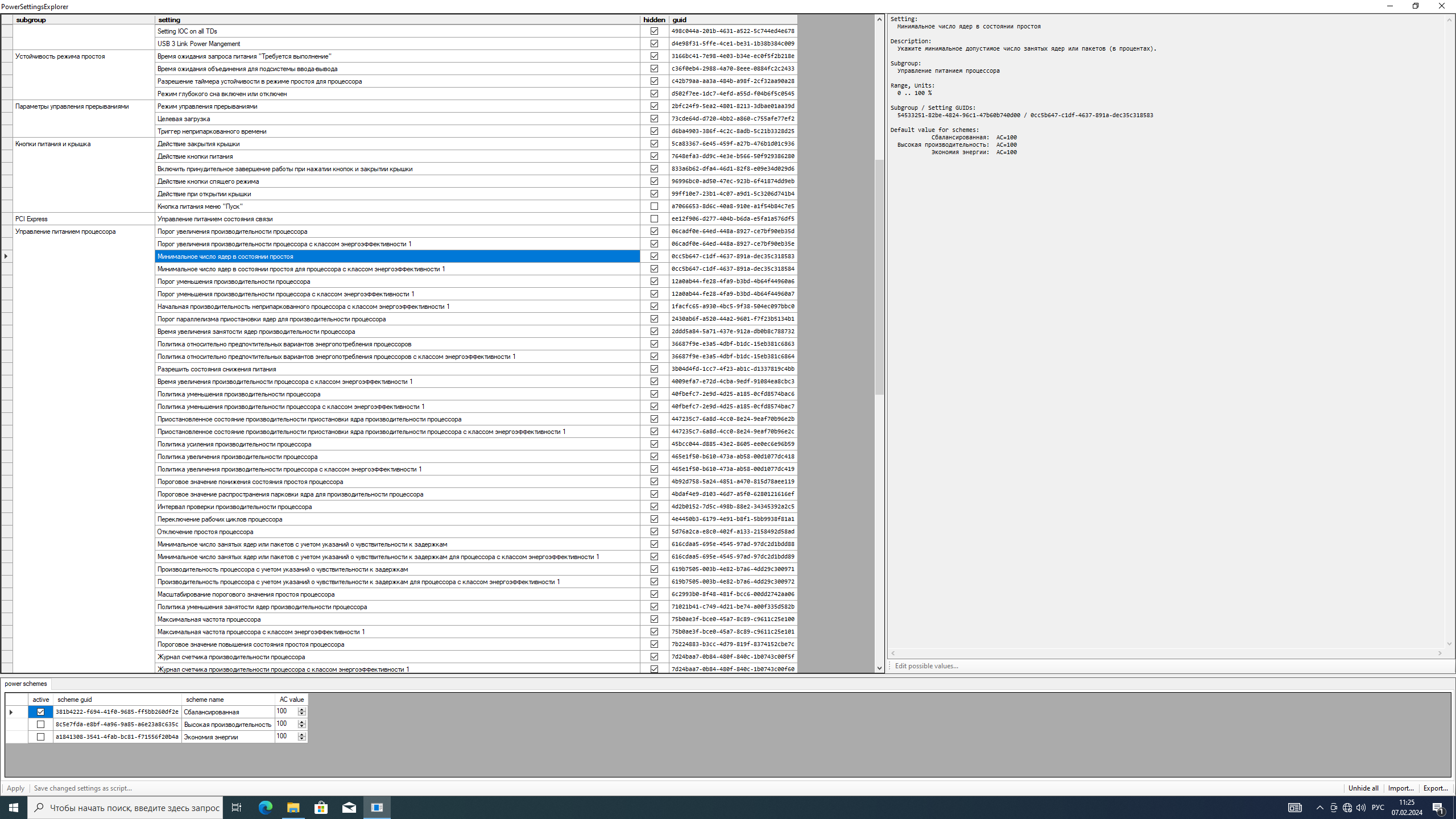Open the Windows Start menu
The width and height of the screenshot is (1456, 819).
tap(14, 807)
